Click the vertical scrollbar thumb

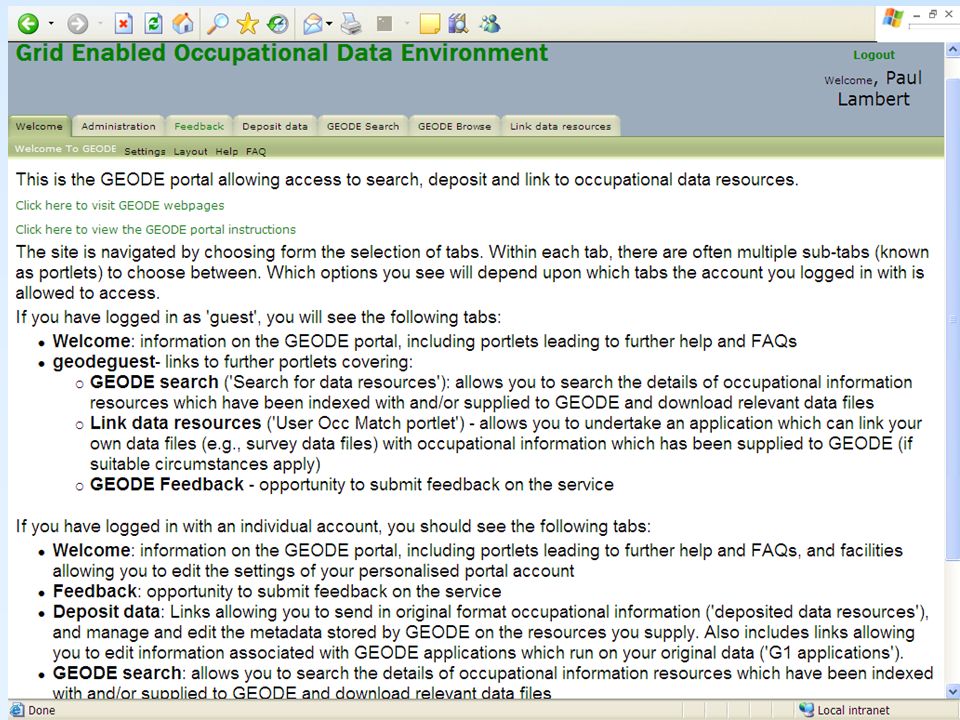953,318
